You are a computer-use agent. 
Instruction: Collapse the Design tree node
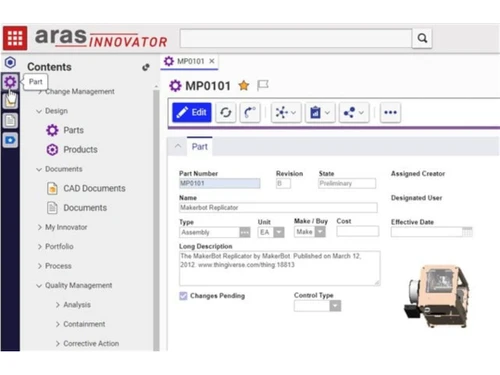(x=39, y=111)
